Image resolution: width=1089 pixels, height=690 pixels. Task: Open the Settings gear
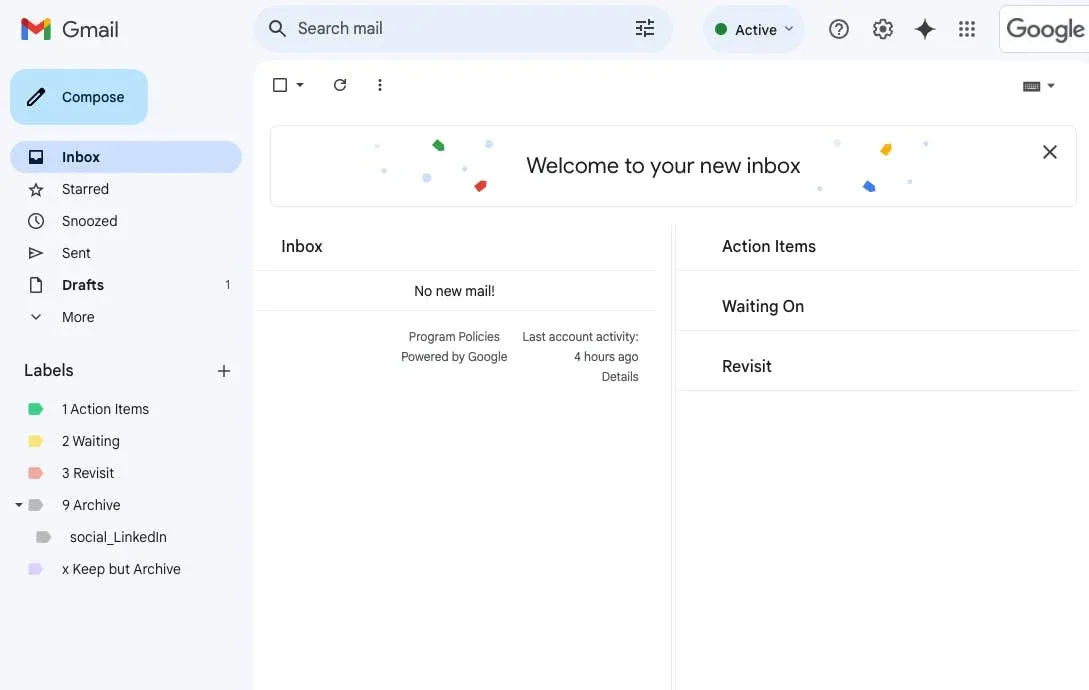pyautogui.click(x=882, y=29)
